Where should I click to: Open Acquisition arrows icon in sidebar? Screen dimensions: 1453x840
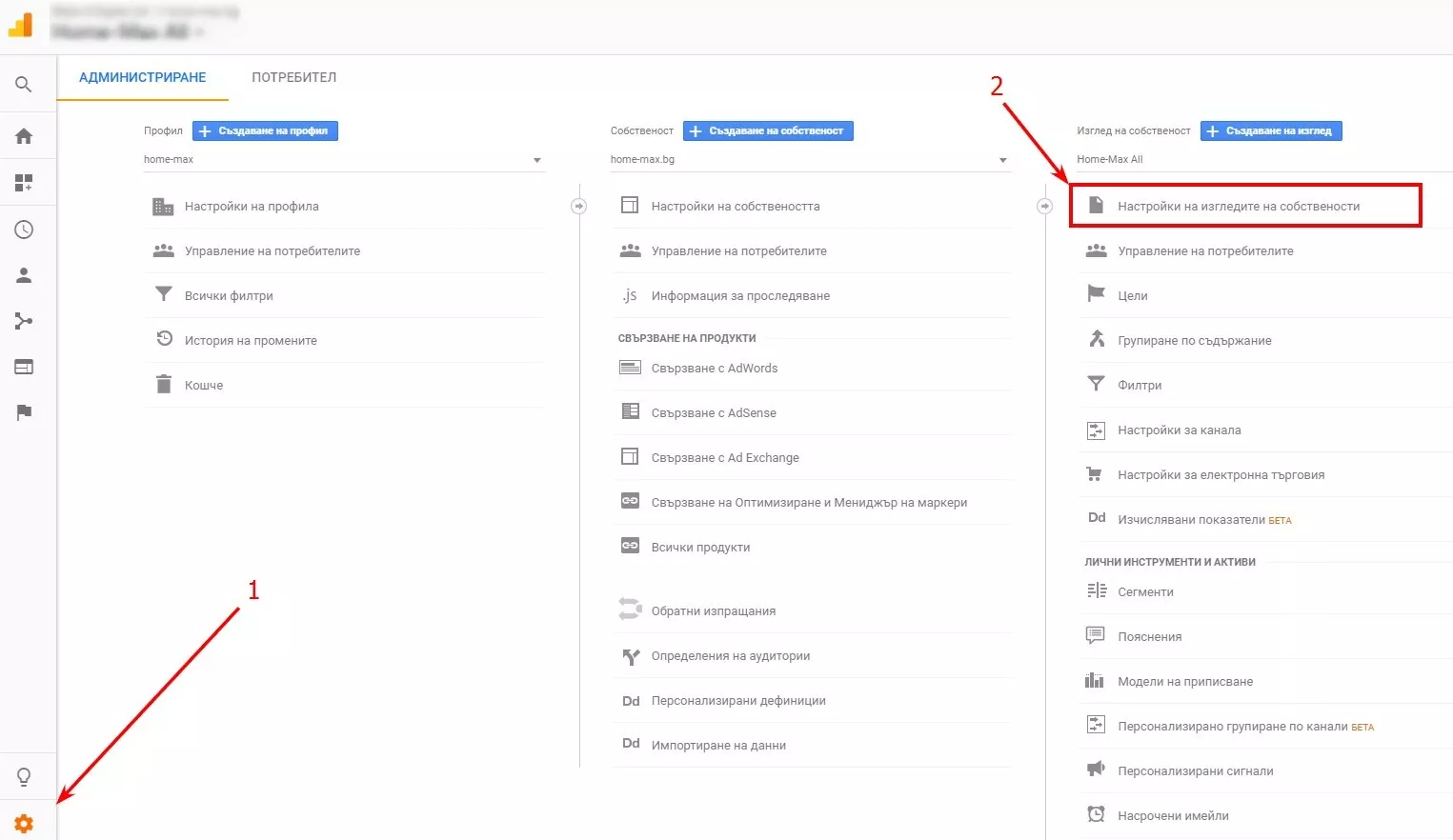24,321
